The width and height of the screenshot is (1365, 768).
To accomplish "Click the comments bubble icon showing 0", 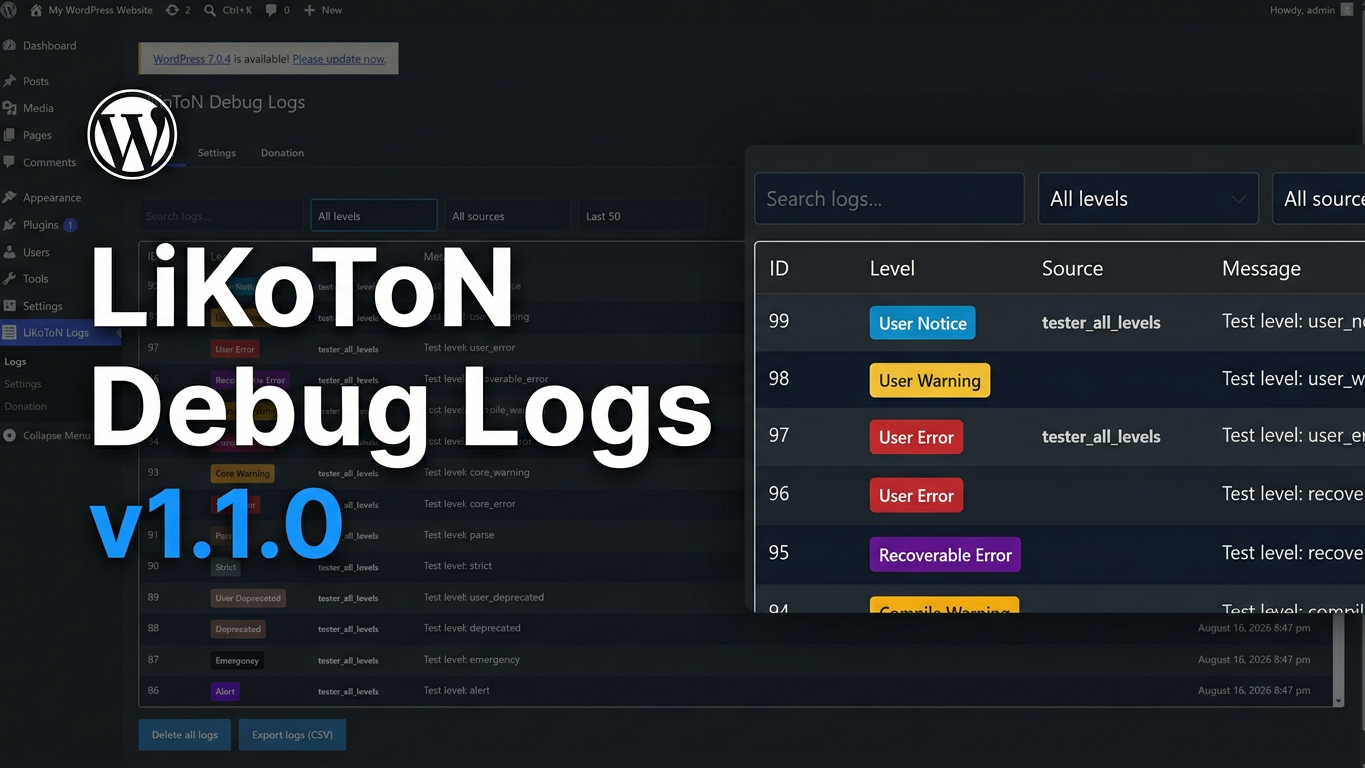I will click(x=271, y=10).
